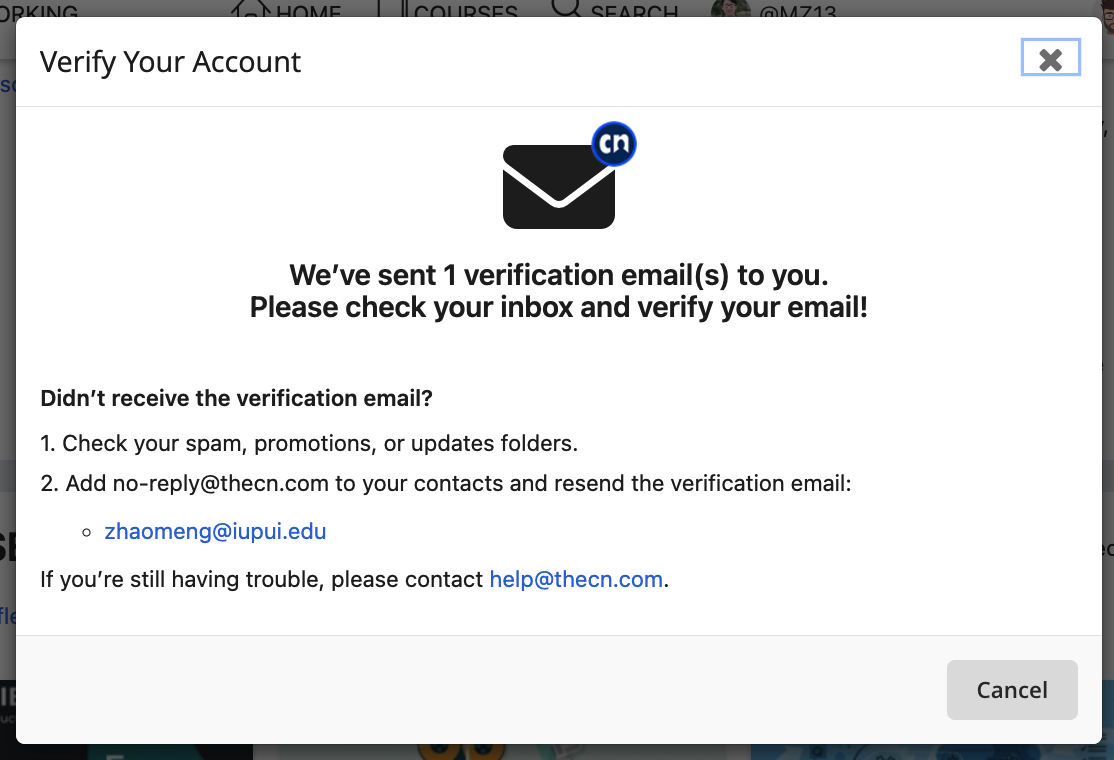Image resolution: width=1114 pixels, height=760 pixels.
Task: Click the Verify Your Account title
Action: [171, 63]
